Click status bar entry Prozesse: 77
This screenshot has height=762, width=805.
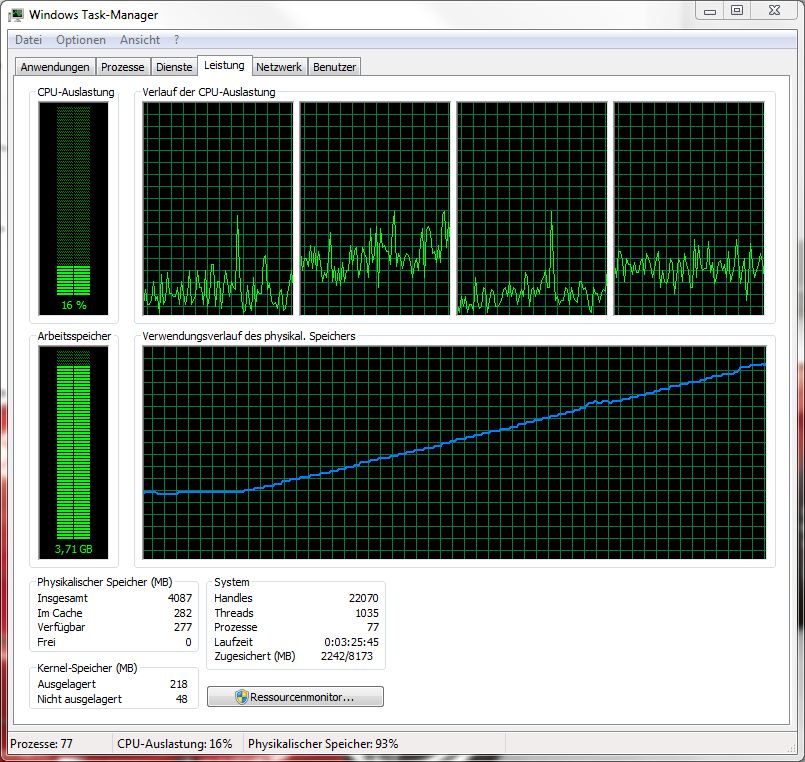42,744
